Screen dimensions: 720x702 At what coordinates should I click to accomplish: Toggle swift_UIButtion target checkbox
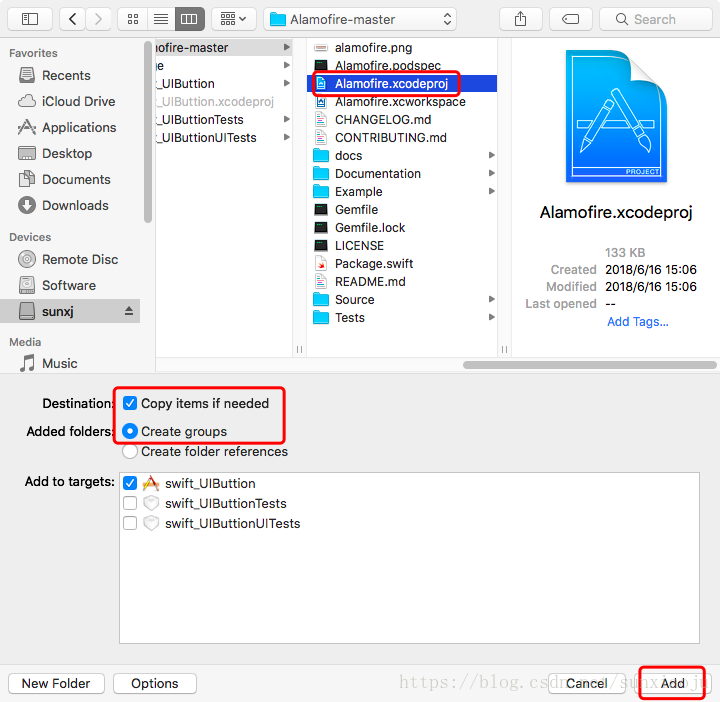click(x=130, y=483)
